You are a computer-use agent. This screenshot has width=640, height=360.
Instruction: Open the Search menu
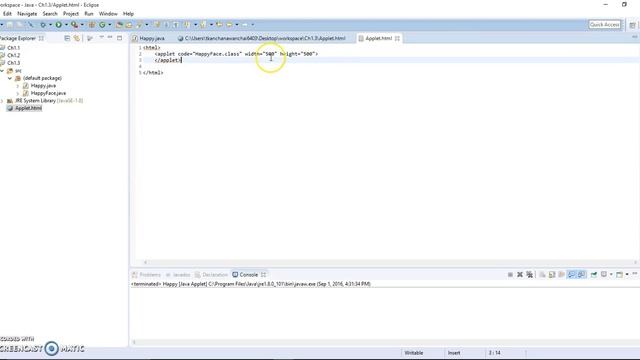[x=50, y=13]
